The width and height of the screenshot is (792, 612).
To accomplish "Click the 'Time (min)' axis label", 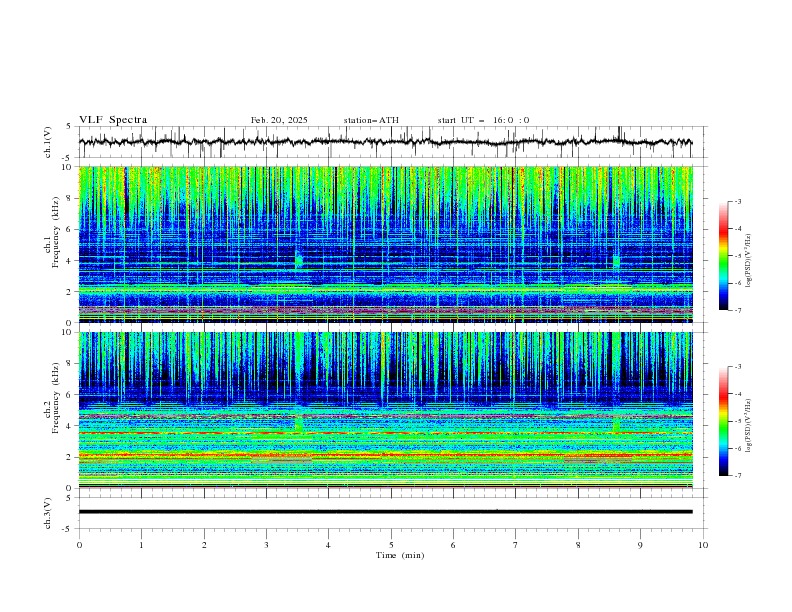I will click(x=400, y=555).
